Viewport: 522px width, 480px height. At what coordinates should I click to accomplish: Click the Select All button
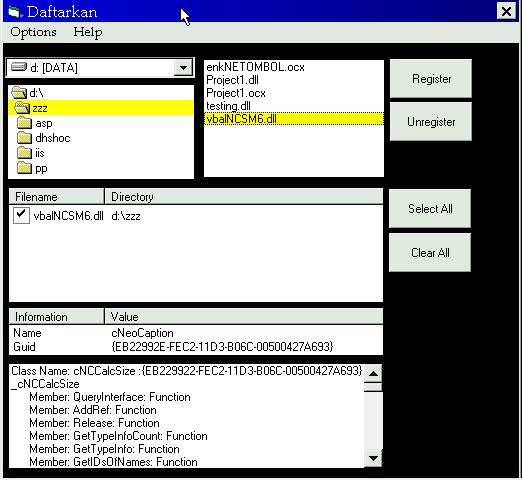pos(430,209)
